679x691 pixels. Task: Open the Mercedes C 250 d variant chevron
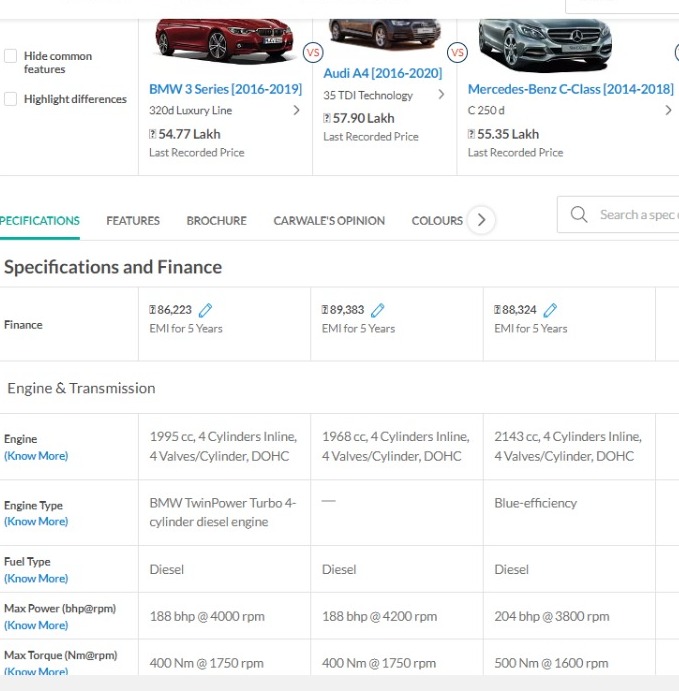pyautogui.click(x=668, y=110)
